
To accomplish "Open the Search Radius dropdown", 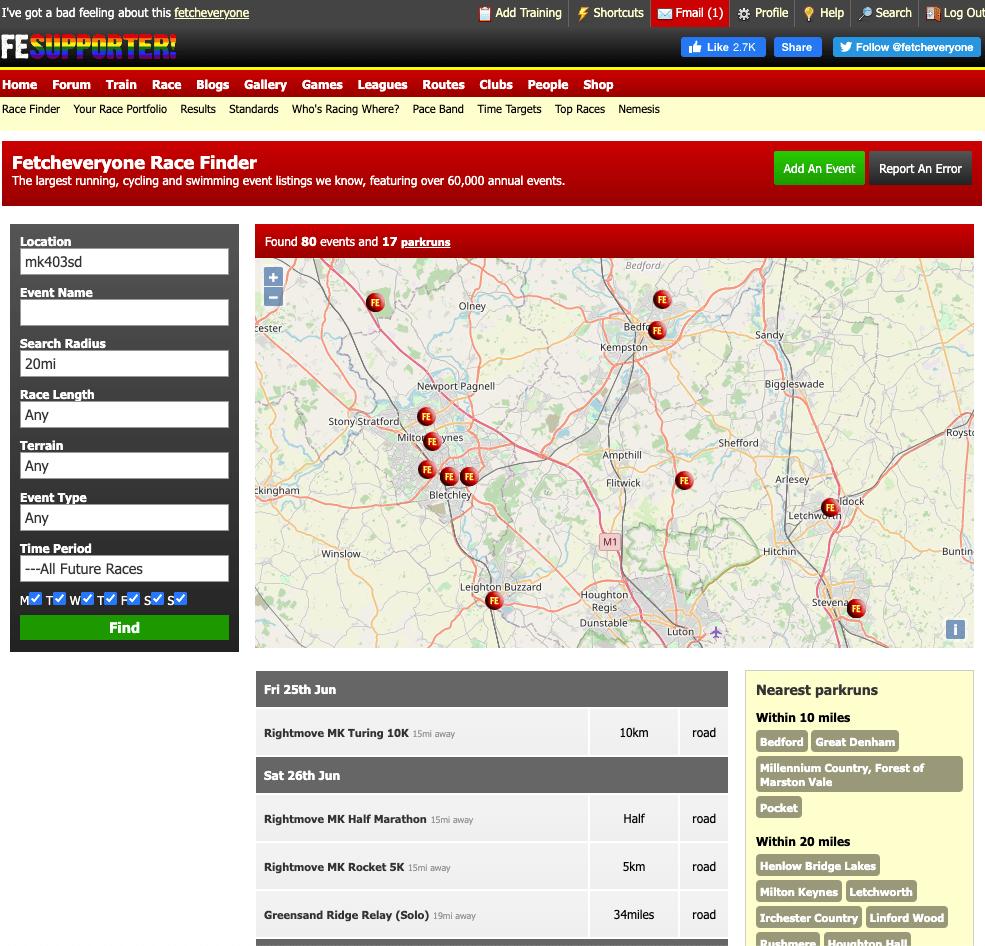I will coord(124,364).
